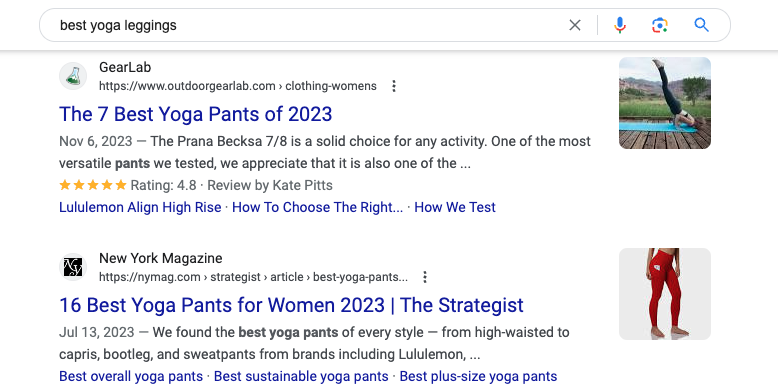Click the blue magnifying glass search icon
Image resolution: width=778 pixels, height=392 pixels.
coord(701,25)
